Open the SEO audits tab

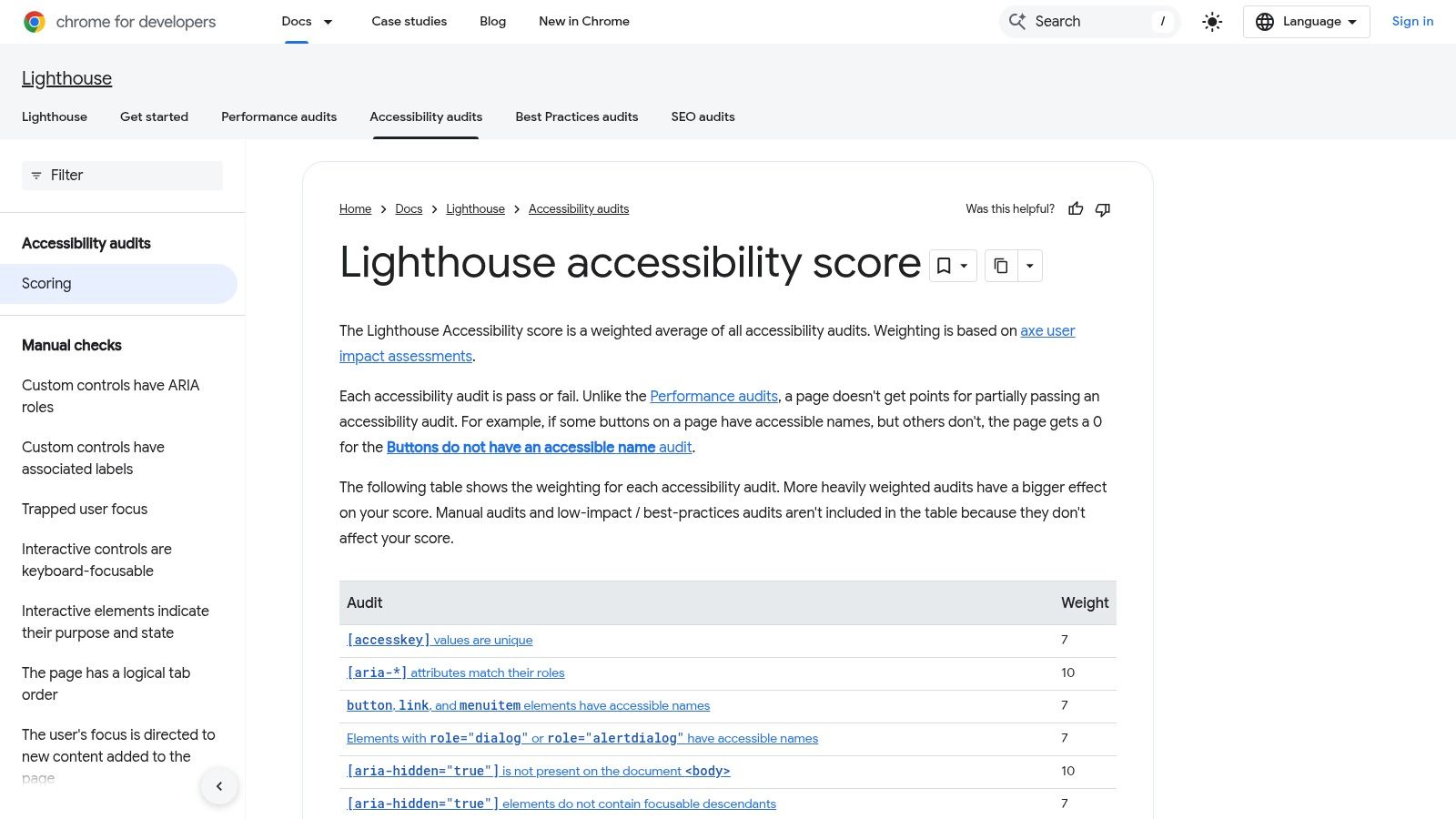[703, 116]
